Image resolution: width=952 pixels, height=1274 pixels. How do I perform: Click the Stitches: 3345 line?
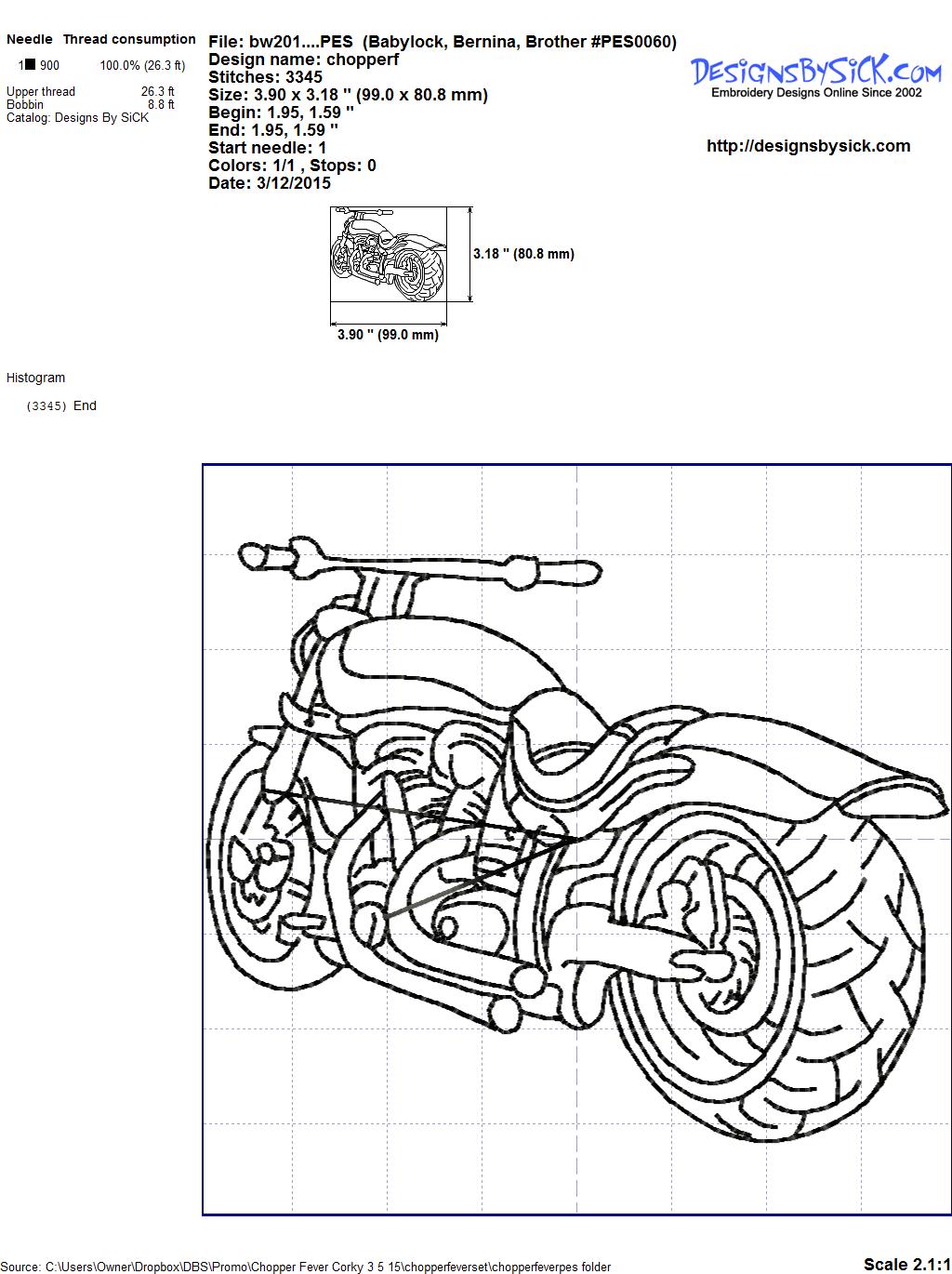tap(265, 77)
